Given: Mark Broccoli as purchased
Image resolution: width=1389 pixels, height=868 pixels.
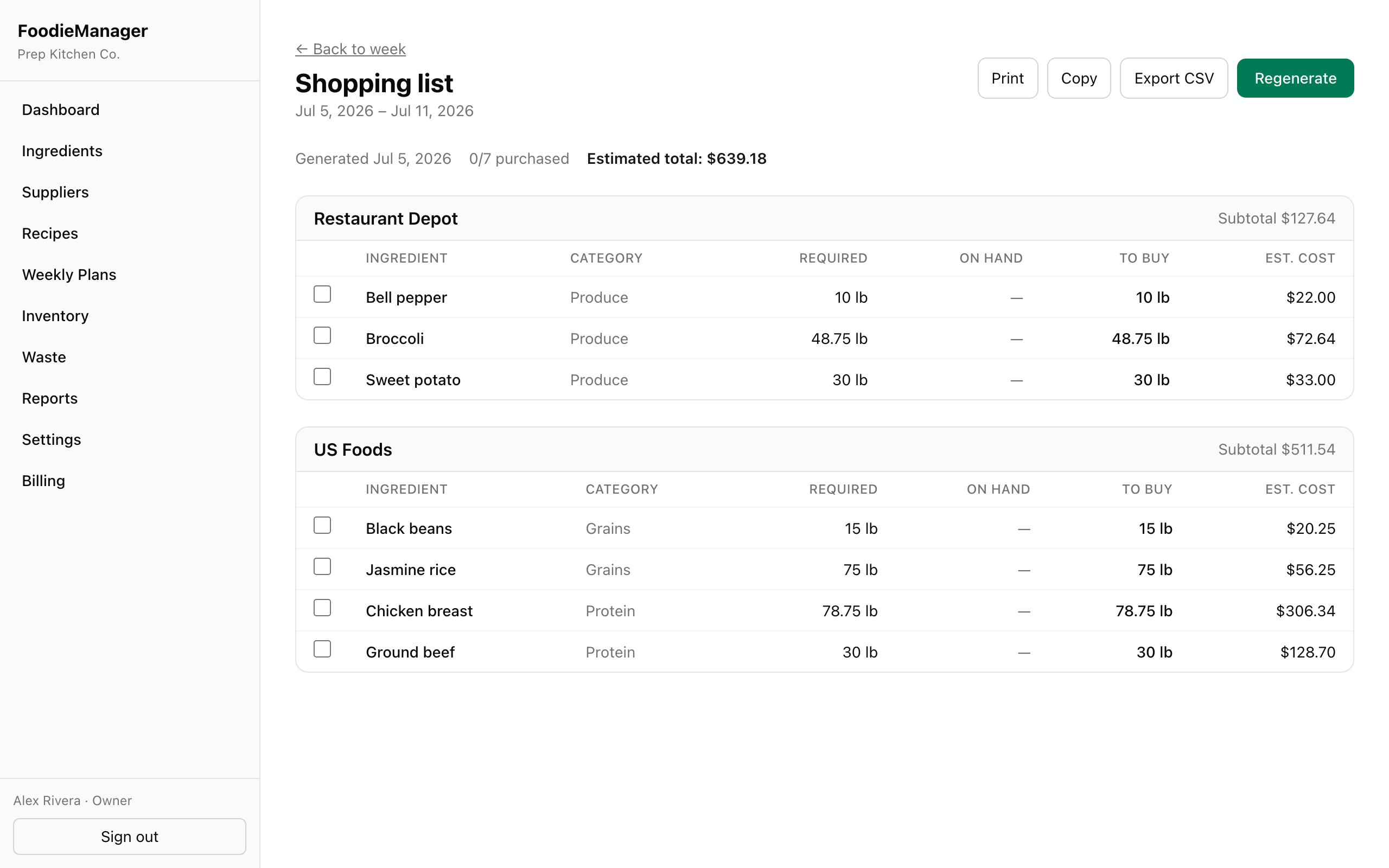Looking at the screenshot, I should 322,335.
